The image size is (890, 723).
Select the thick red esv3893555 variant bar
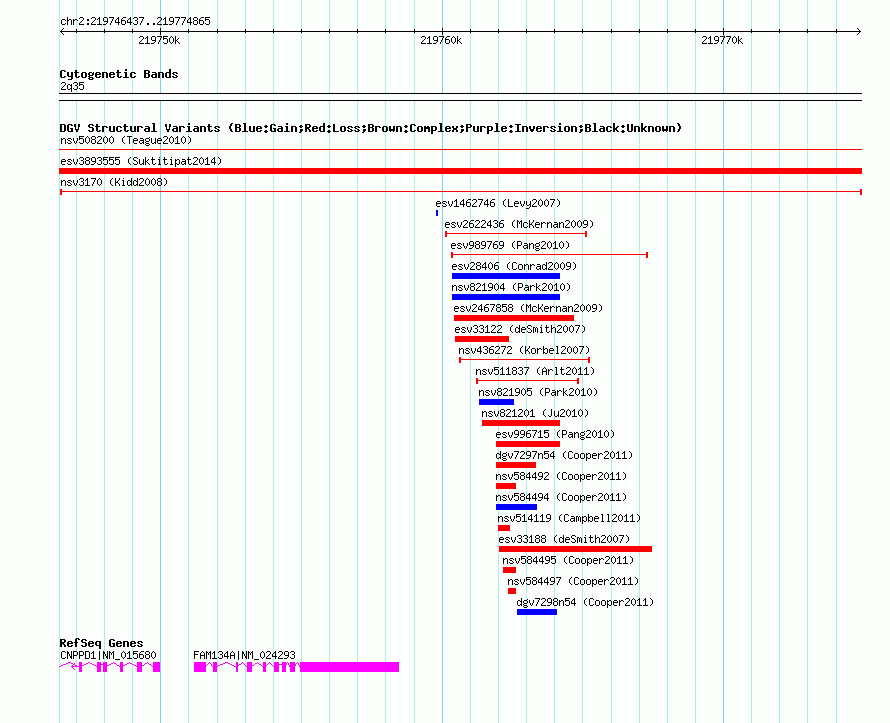pos(460,171)
